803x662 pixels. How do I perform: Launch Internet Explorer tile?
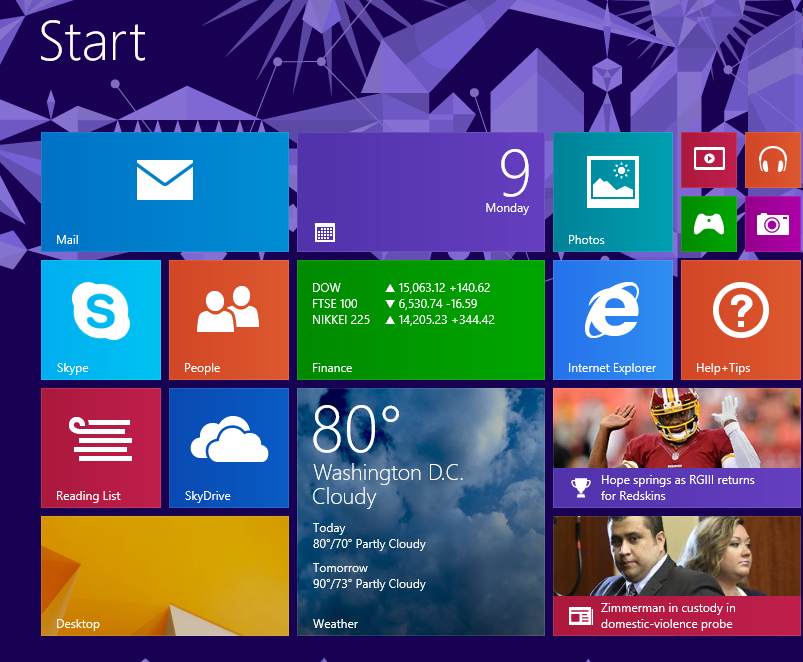[613, 319]
